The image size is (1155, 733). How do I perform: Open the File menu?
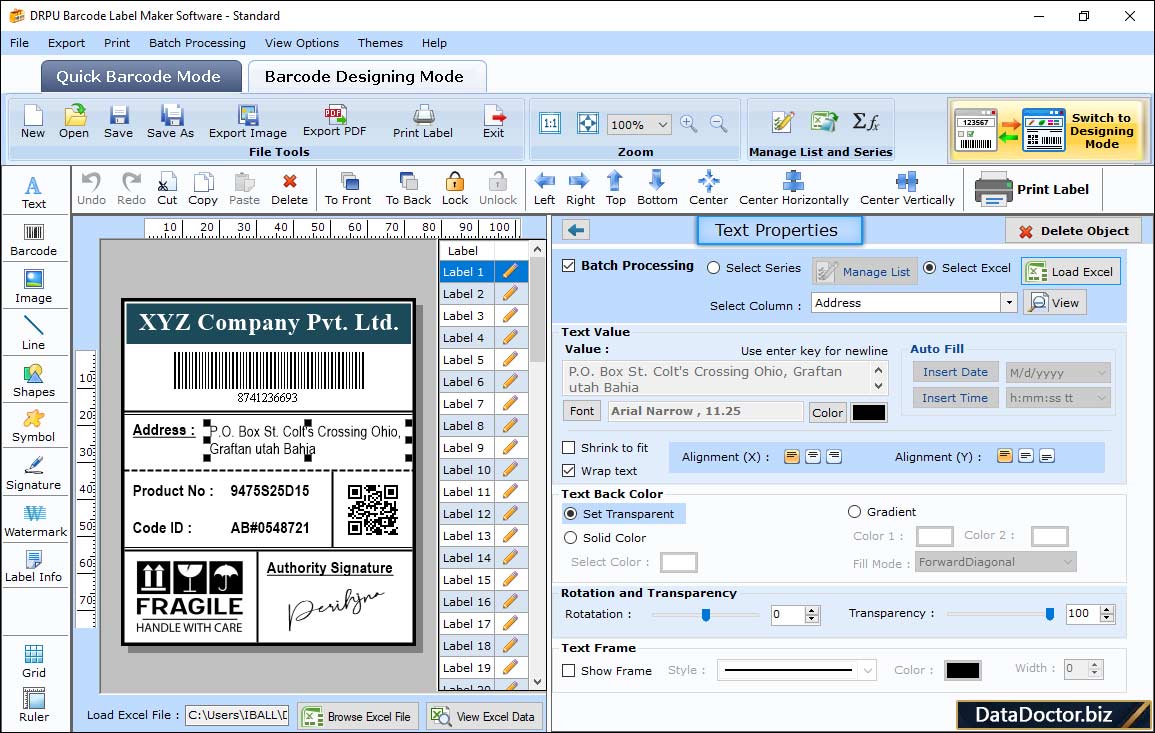19,43
